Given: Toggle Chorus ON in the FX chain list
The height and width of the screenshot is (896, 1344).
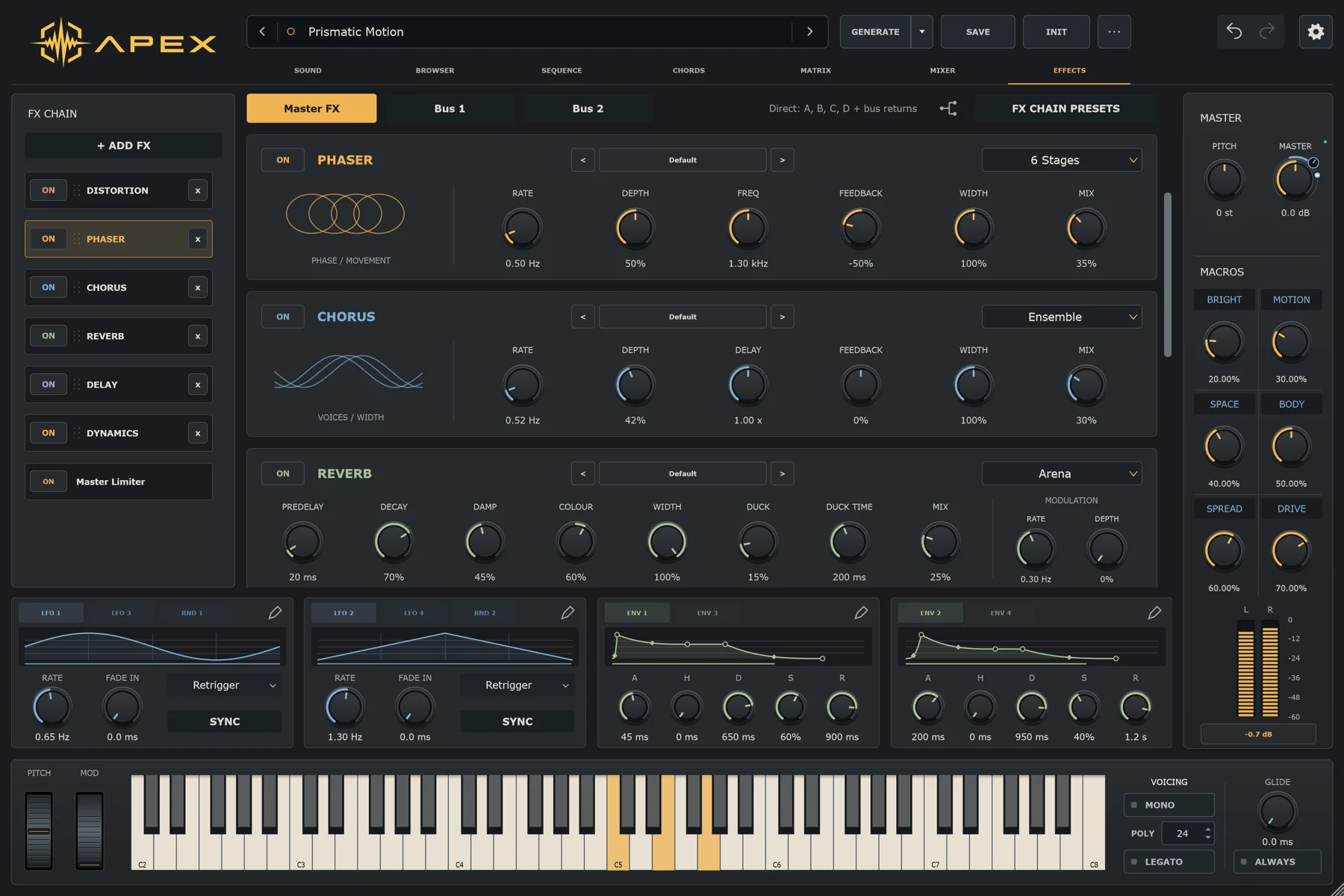Looking at the screenshot, I should click(x=49, y=287).
